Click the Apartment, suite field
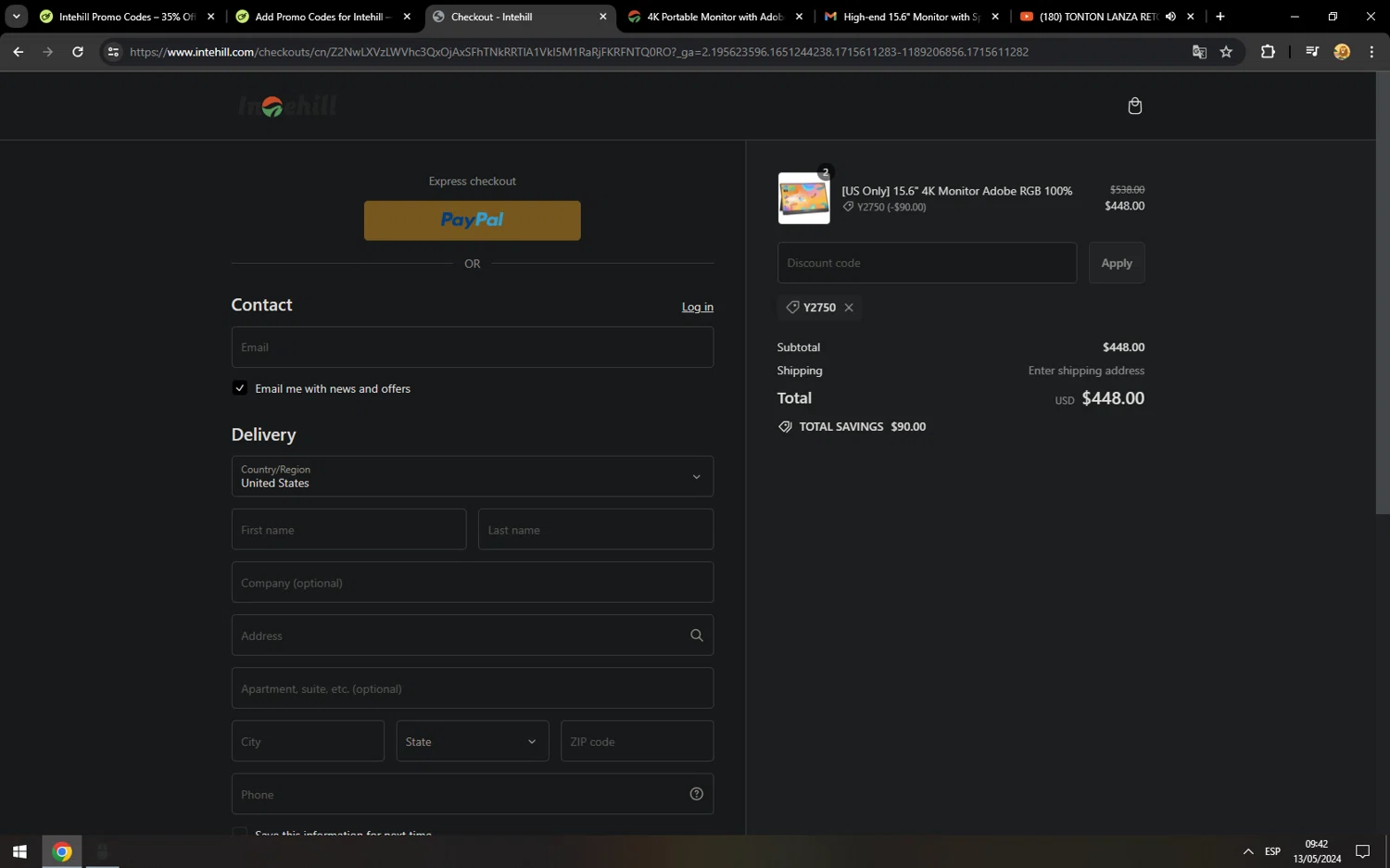Image resolution: width=1390 pixels, height=868 pixels. pos(473,688)
